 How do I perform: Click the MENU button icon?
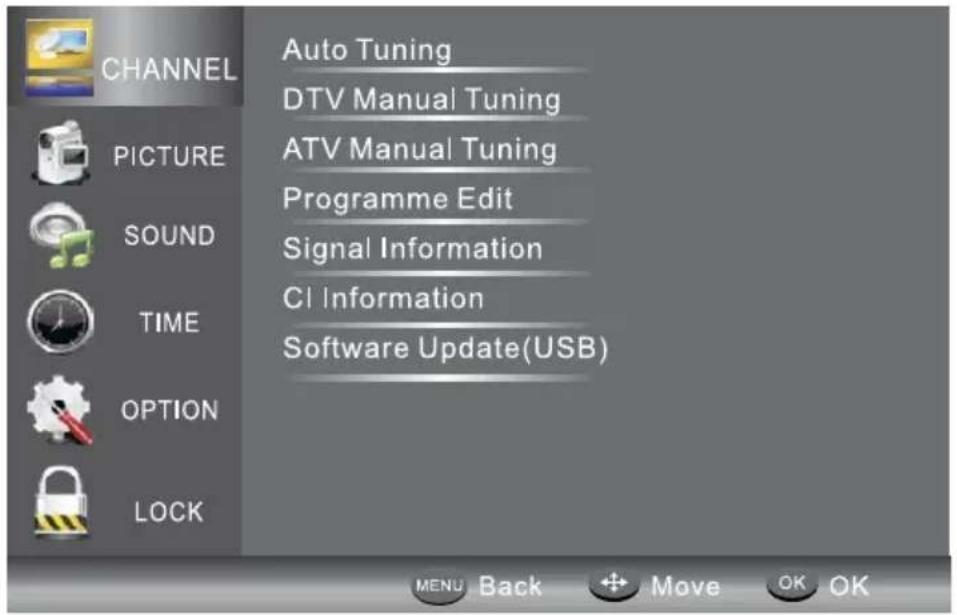tap(439, 586)
